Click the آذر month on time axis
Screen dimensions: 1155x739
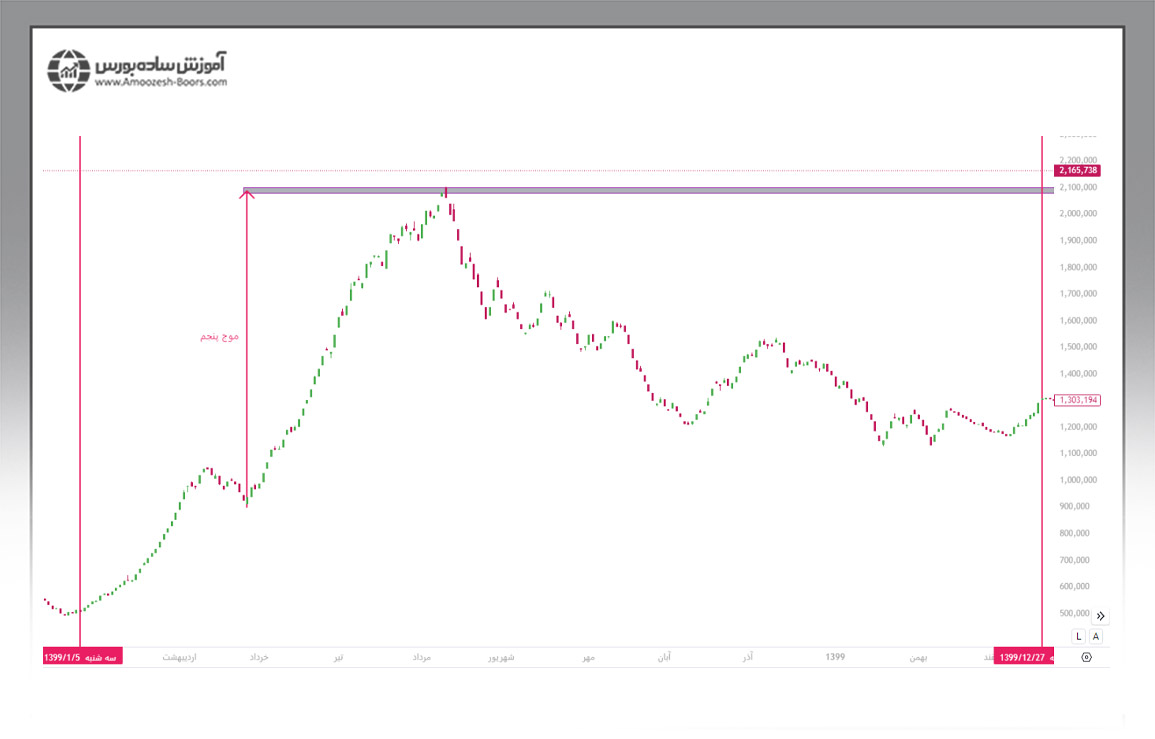tap(746, 658)
